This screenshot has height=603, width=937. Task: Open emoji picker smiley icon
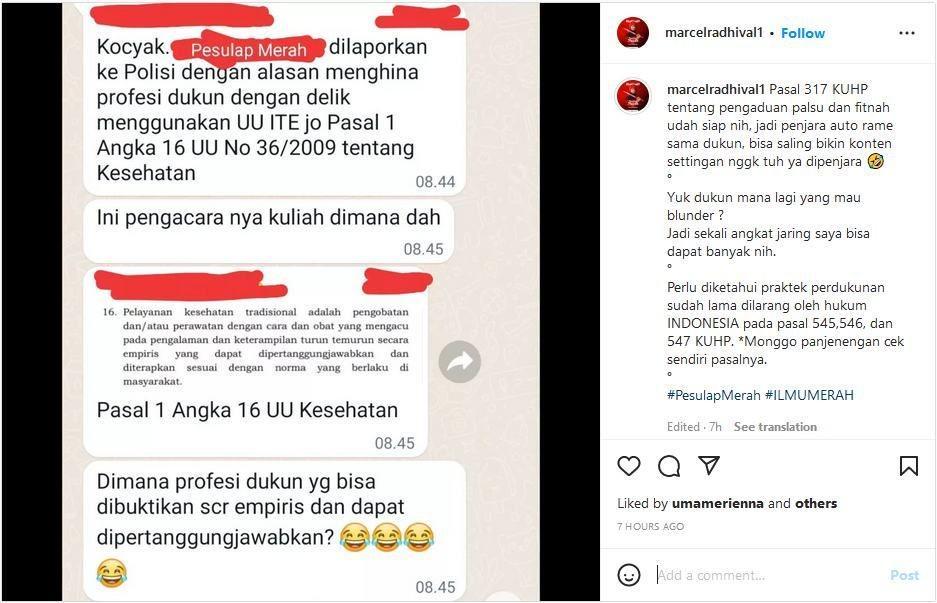629,576
